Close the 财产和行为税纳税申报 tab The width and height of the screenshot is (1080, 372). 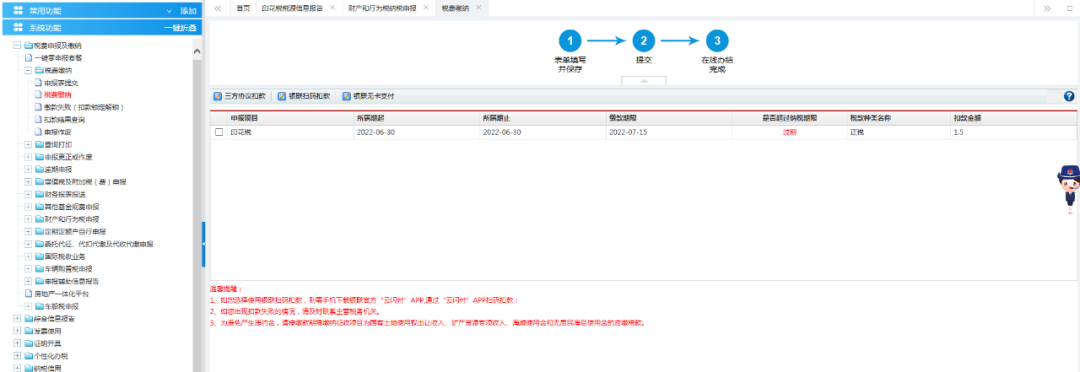(426, 8)
